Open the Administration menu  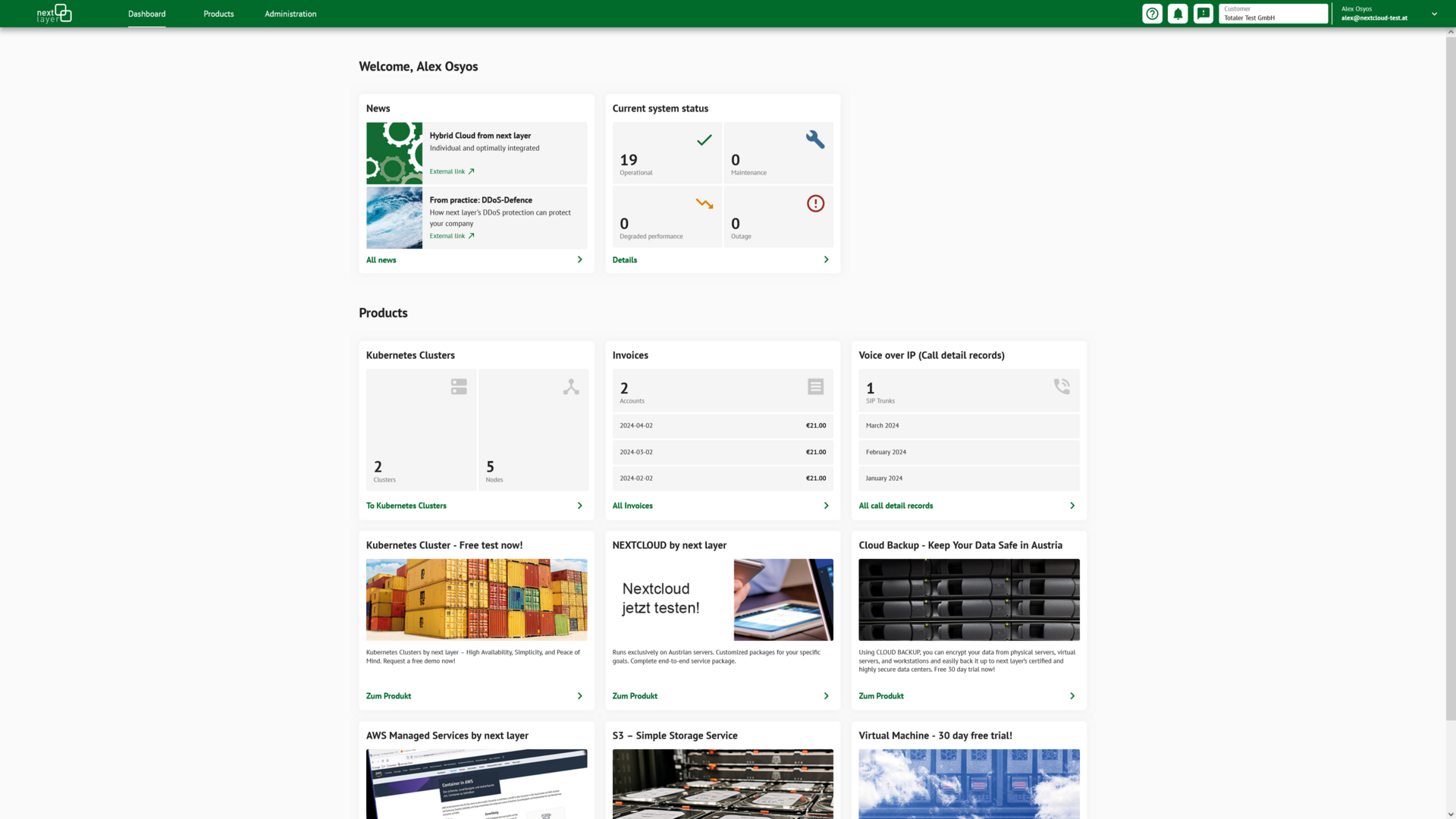[x=290, y=14]
